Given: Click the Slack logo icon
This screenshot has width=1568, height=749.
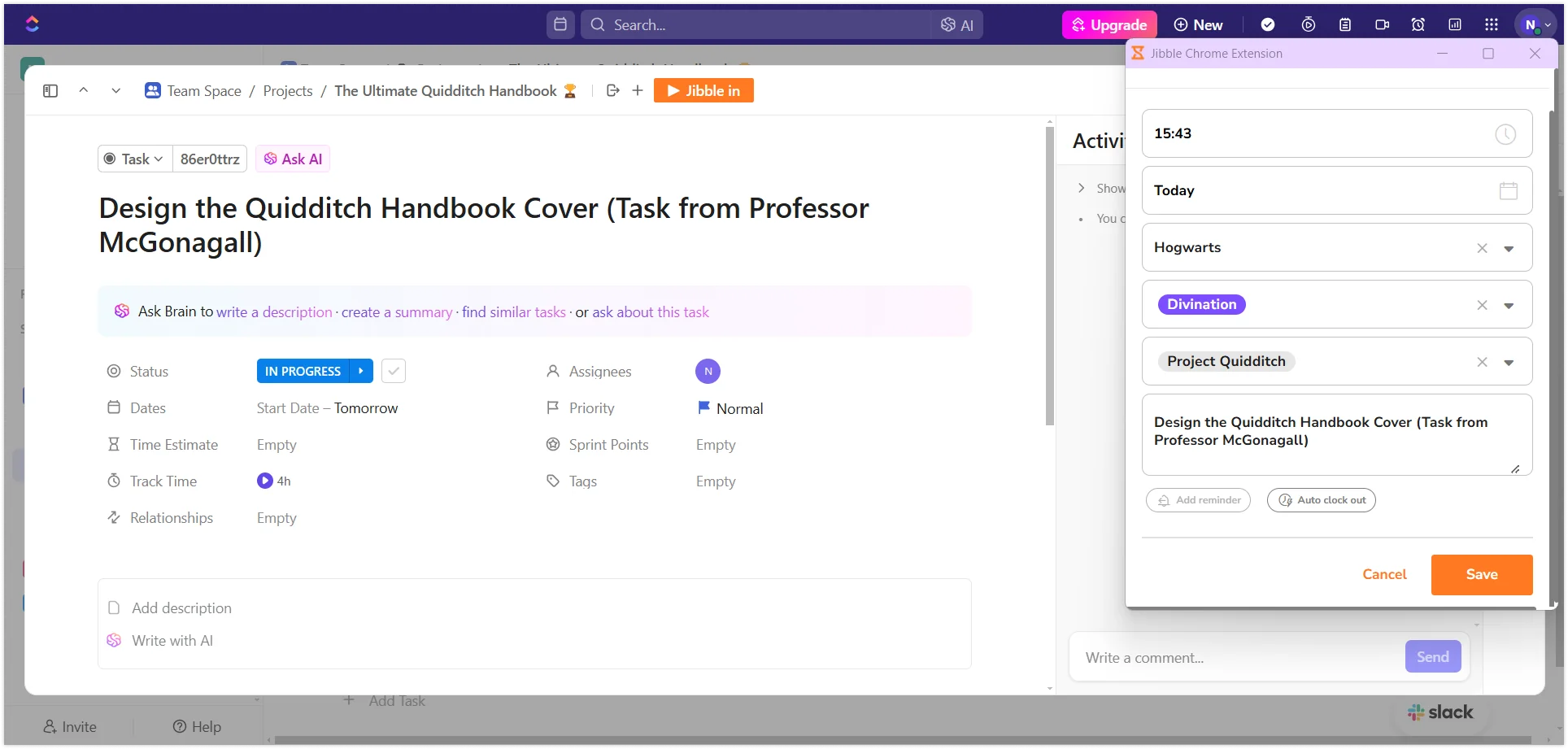Looking at the screenshot, I should (1416, 712).
